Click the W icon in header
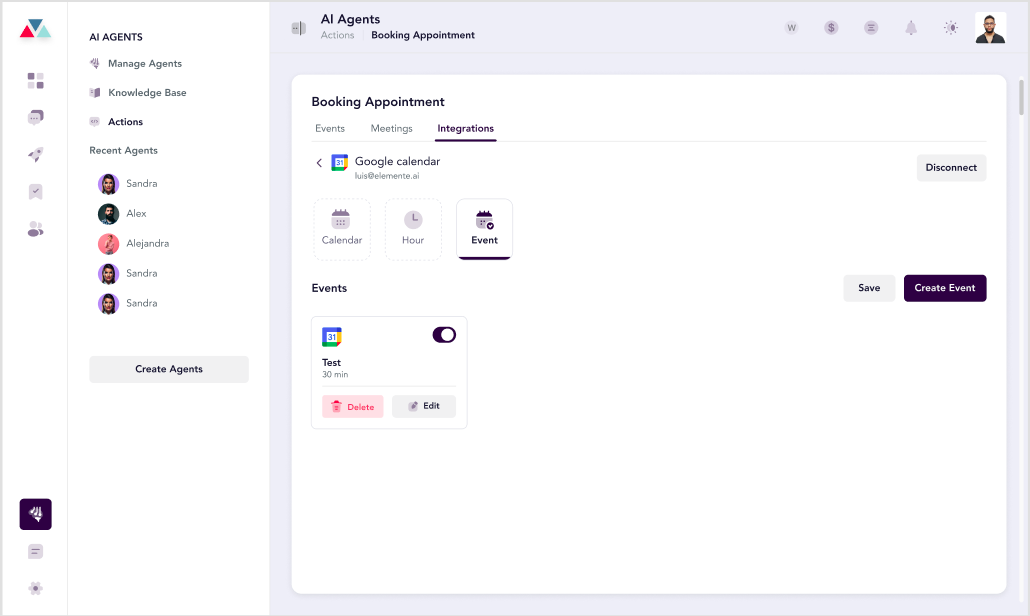The height and width of the screenshot is (616, 1030). click(792, 28)
